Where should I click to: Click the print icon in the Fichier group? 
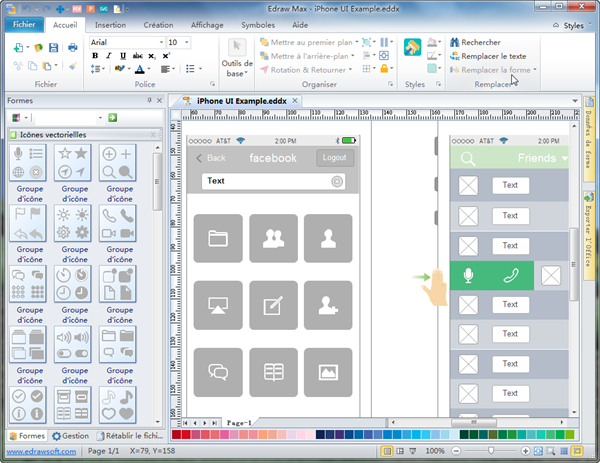[72, 47]
